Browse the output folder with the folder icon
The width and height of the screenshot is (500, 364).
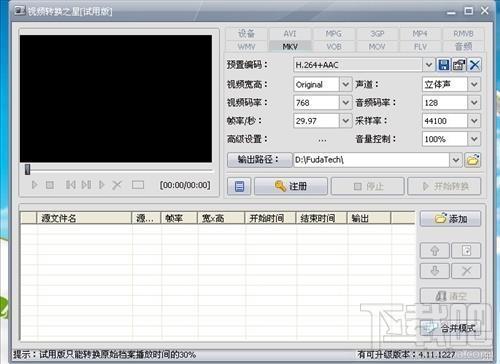tap(473, 160)
